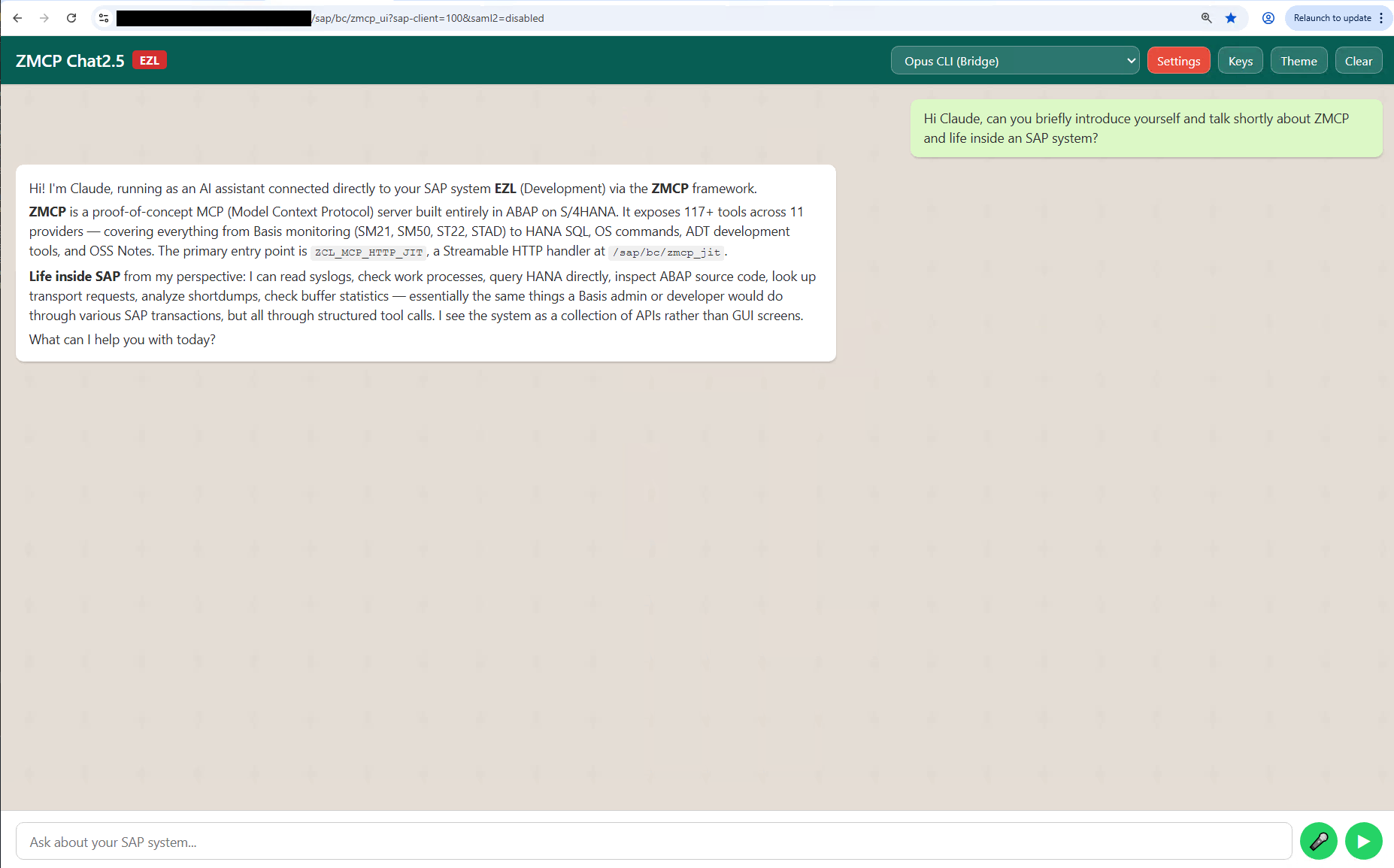The height and width of the screenshot is (868, 1394).
Task: Clear the chat conversation
Action: coord(1359,61)
